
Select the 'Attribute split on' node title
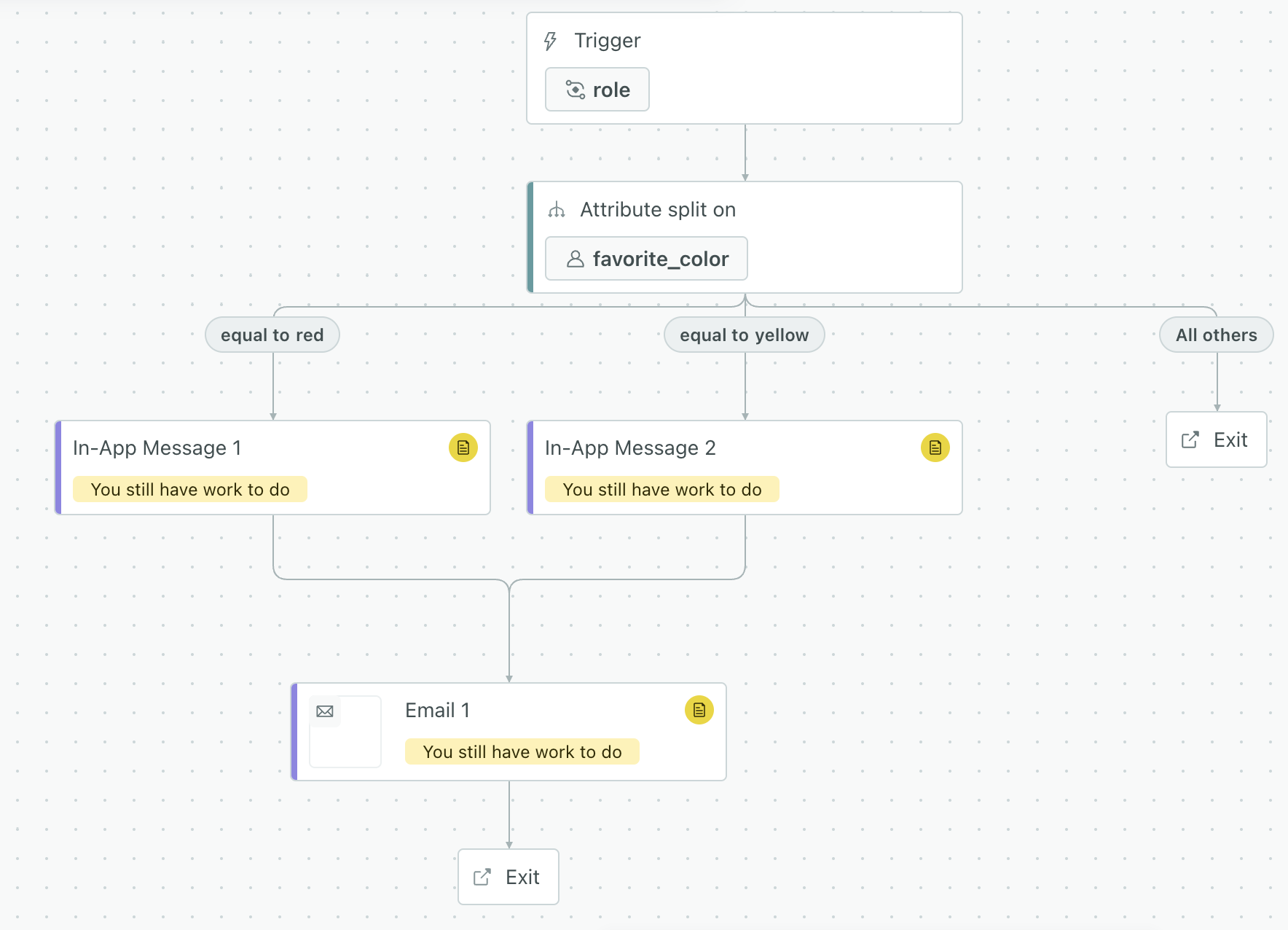click(657, 210)
